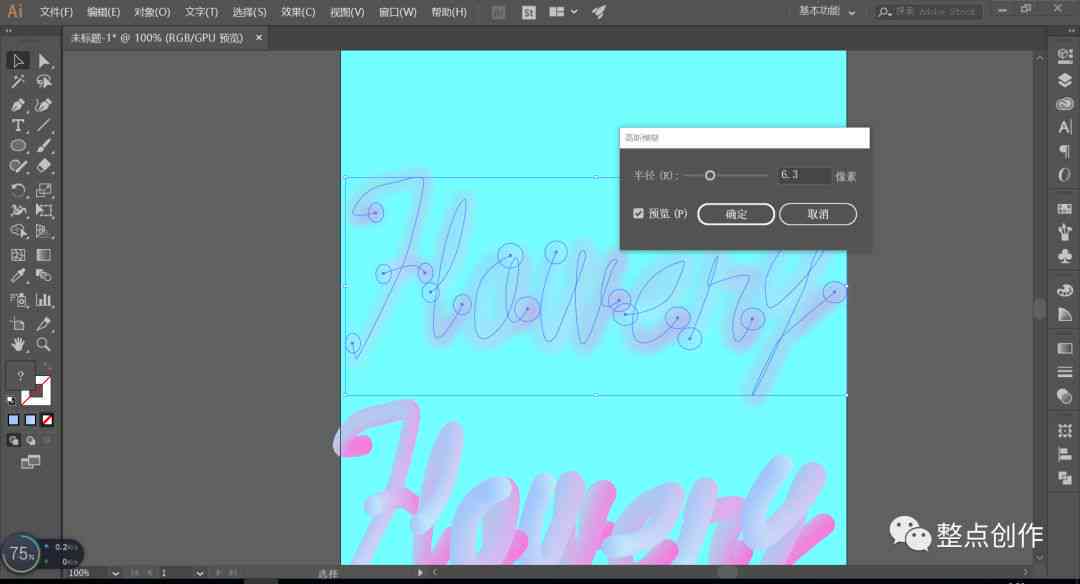This screenshot has height=584, width=1080.
Task: Select the Zoom magnifier tool
Action: point(44,344)
